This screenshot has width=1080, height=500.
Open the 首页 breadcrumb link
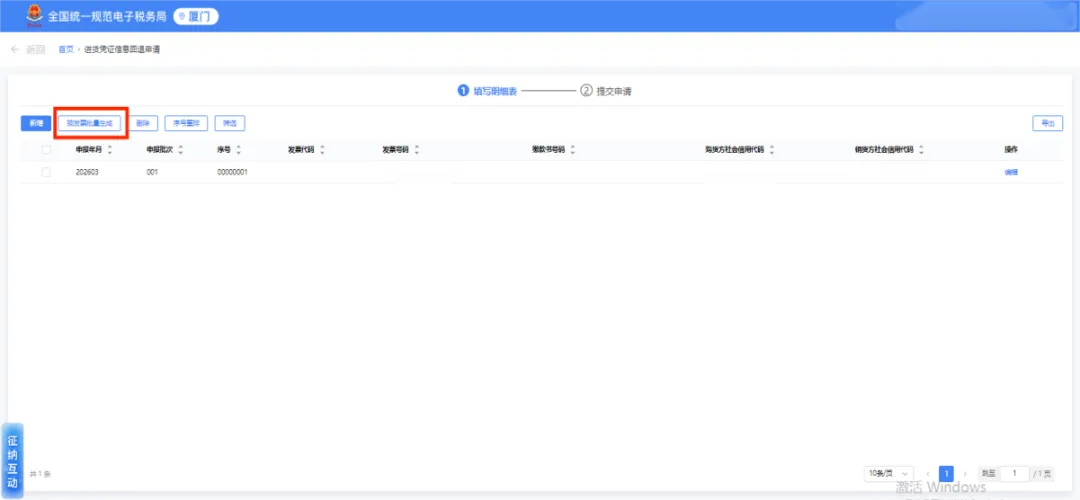click(x=65, y=50)
